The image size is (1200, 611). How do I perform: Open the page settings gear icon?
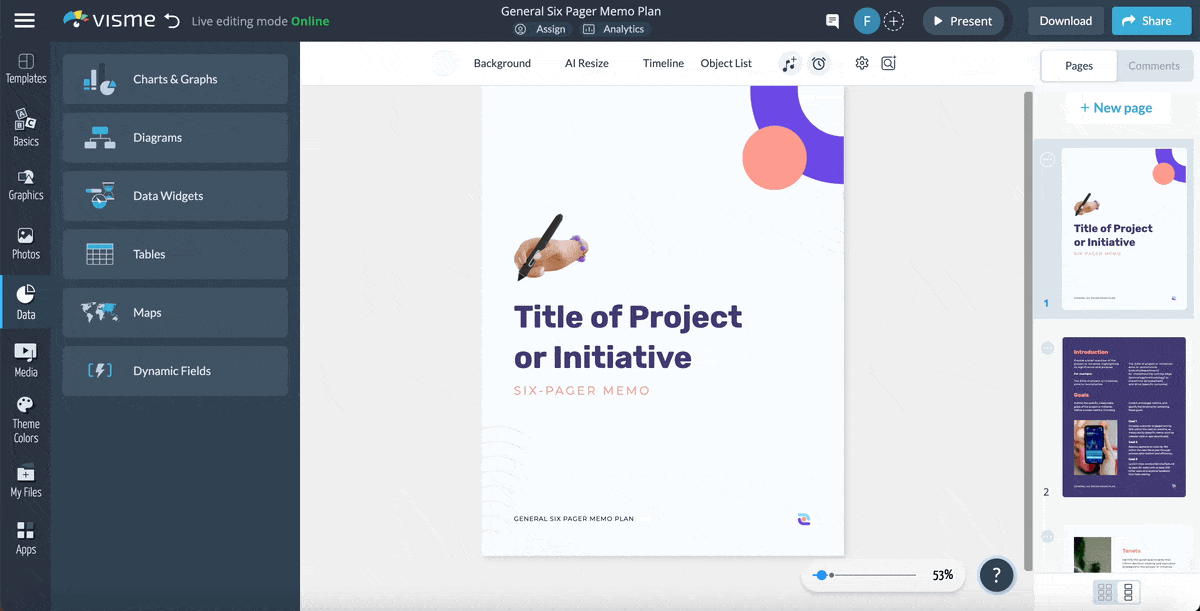click(x=862, y=63)
